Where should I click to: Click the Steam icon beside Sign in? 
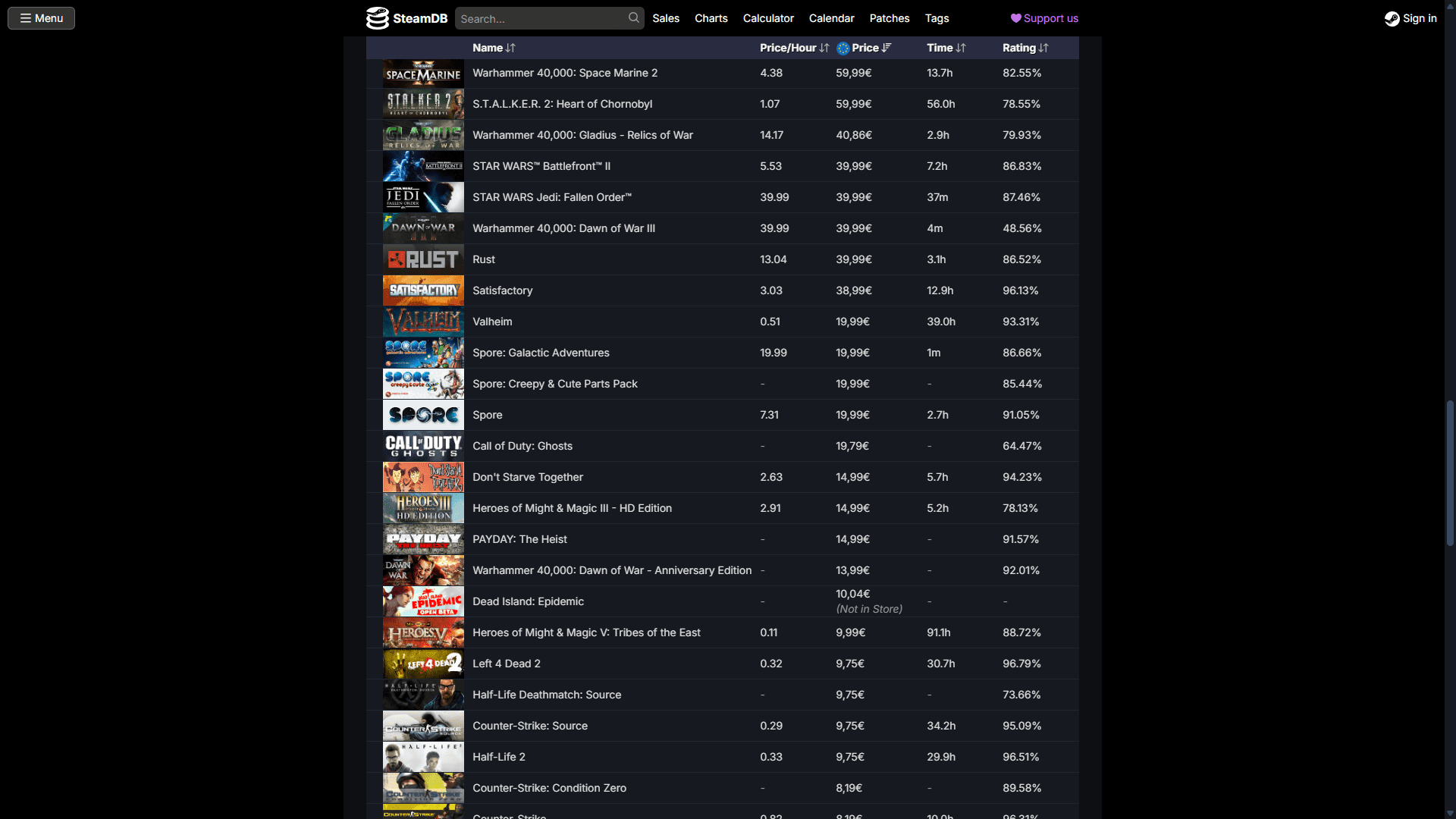(x=1392, y=19)
